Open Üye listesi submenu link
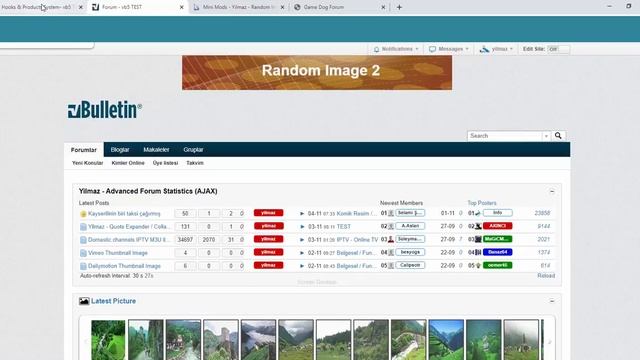This screenshot has height=360, width=640. coord(165,163)
